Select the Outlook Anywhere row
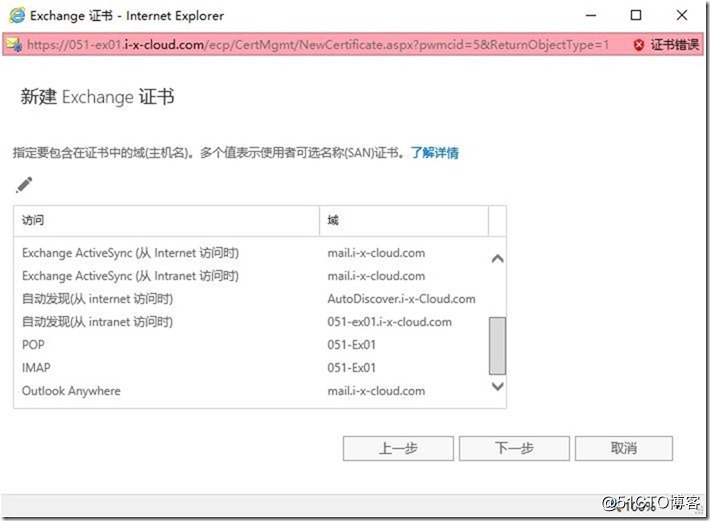This screenshot has height=521, width=710. 251,391
